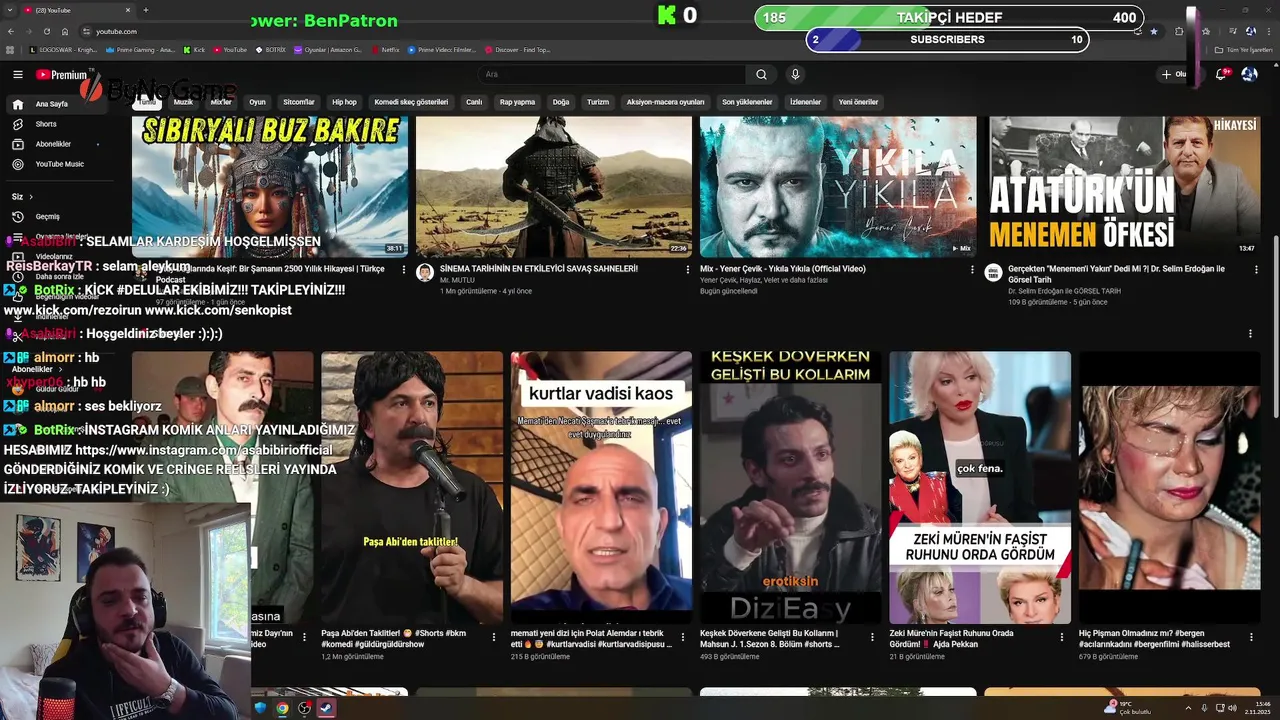Click the bookmark star in address bar
1280x720 pixels.
[1154, 31]
